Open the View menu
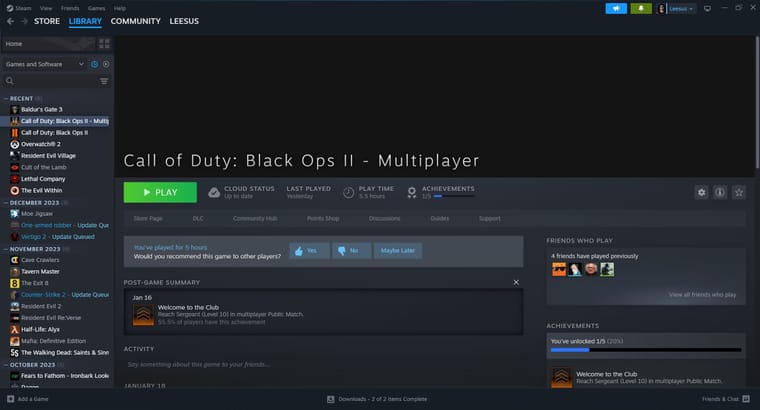 coord(46,8)
